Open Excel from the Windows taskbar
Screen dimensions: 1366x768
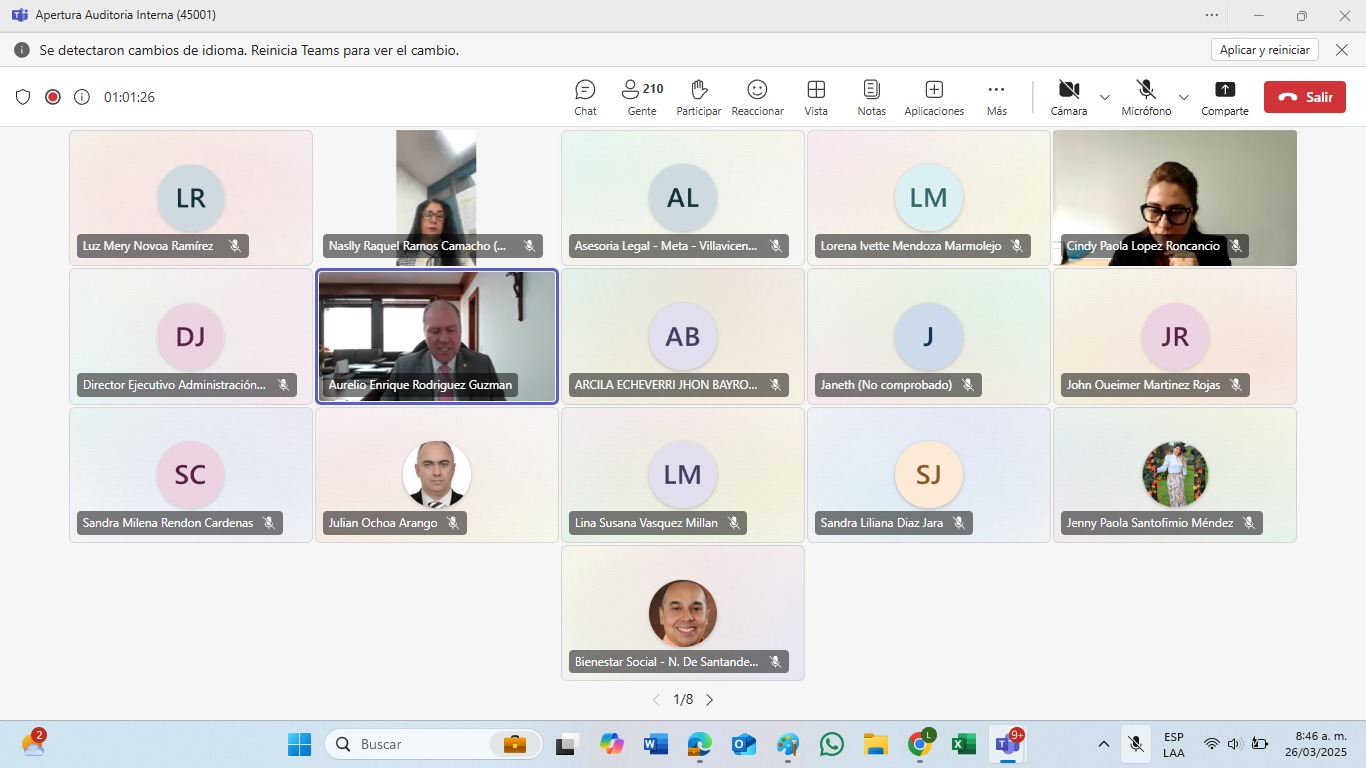tap(963, 744)
